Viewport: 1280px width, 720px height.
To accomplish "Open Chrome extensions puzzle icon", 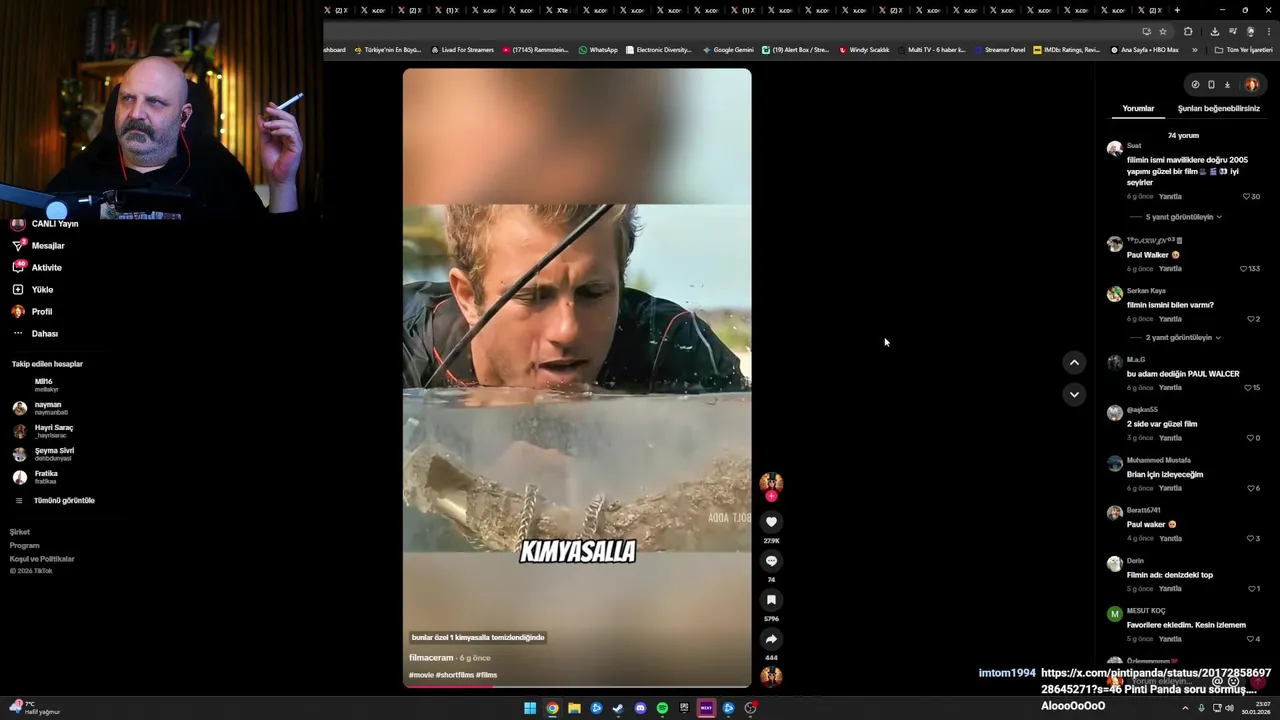I will point(1188,31).
